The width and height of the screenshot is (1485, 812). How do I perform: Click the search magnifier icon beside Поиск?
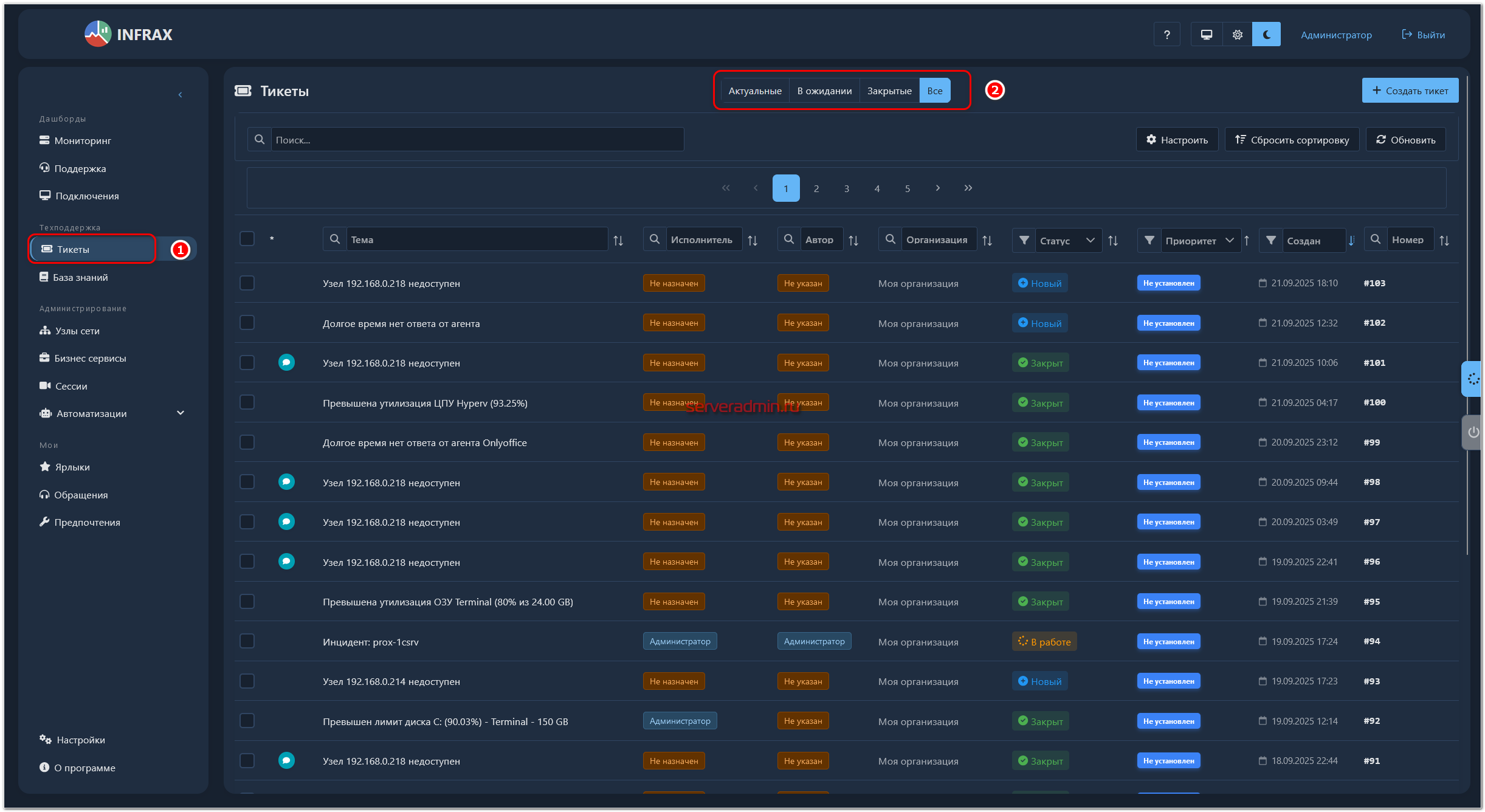[260, 139]
